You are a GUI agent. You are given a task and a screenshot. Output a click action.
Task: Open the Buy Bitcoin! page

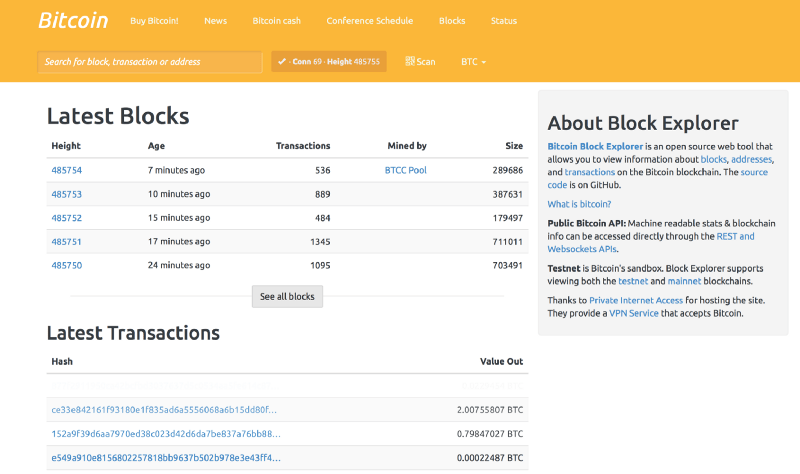(x=154, y=21)
